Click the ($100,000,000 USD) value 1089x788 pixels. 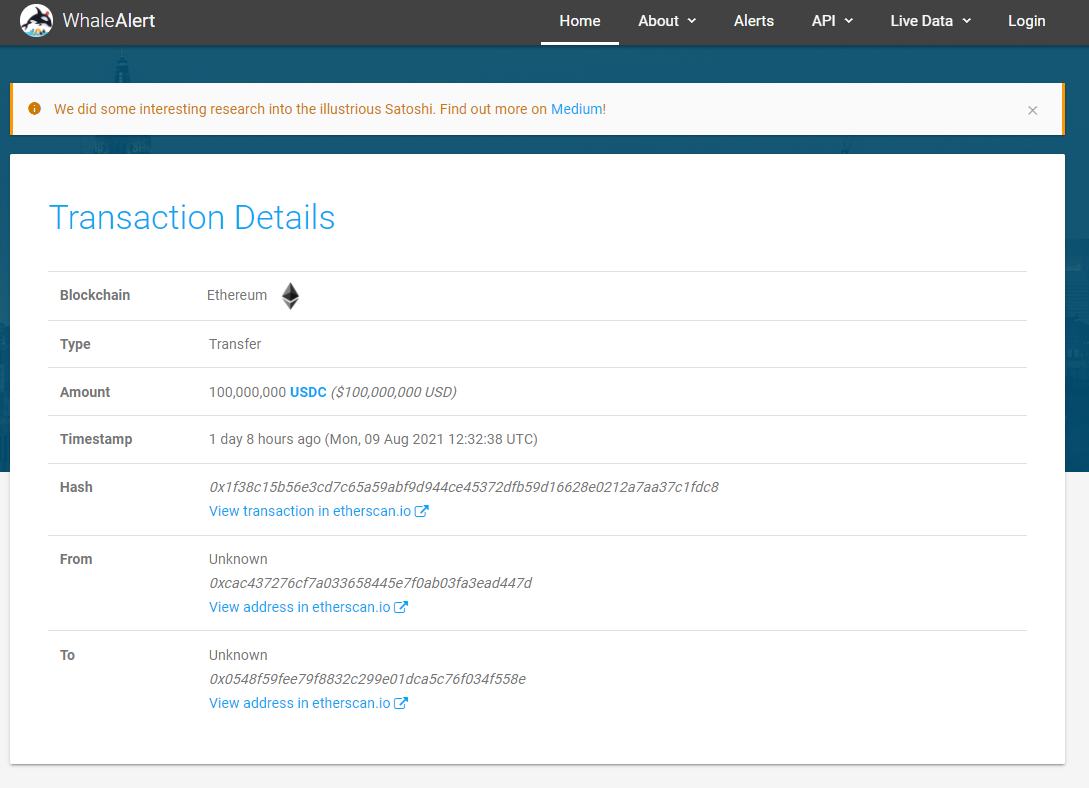tap(394, 392)
